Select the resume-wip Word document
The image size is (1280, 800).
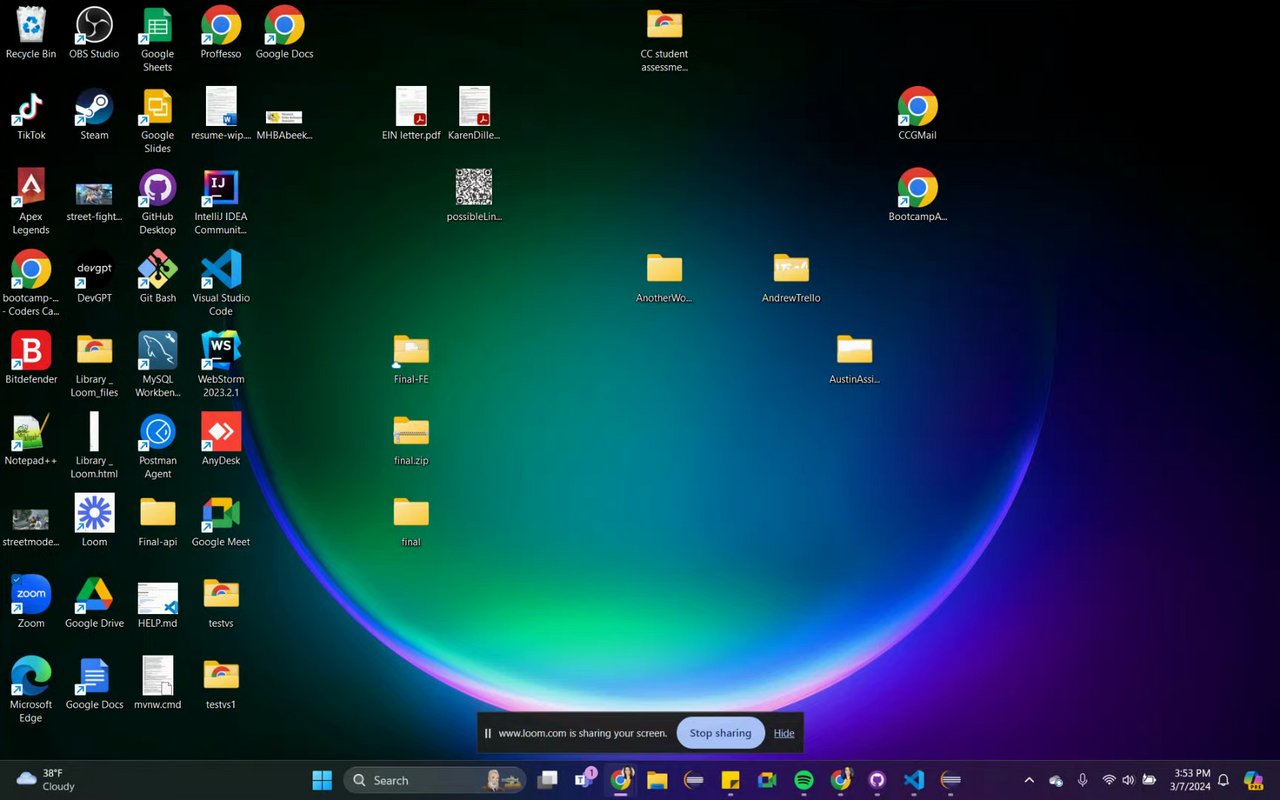point(221,114)
